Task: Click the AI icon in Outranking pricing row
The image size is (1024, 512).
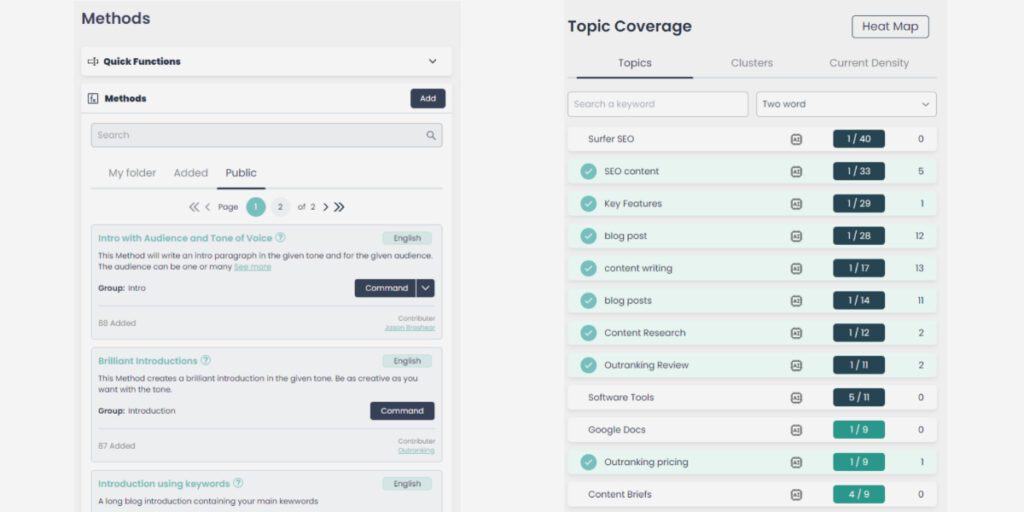Action: coord(796,462)
